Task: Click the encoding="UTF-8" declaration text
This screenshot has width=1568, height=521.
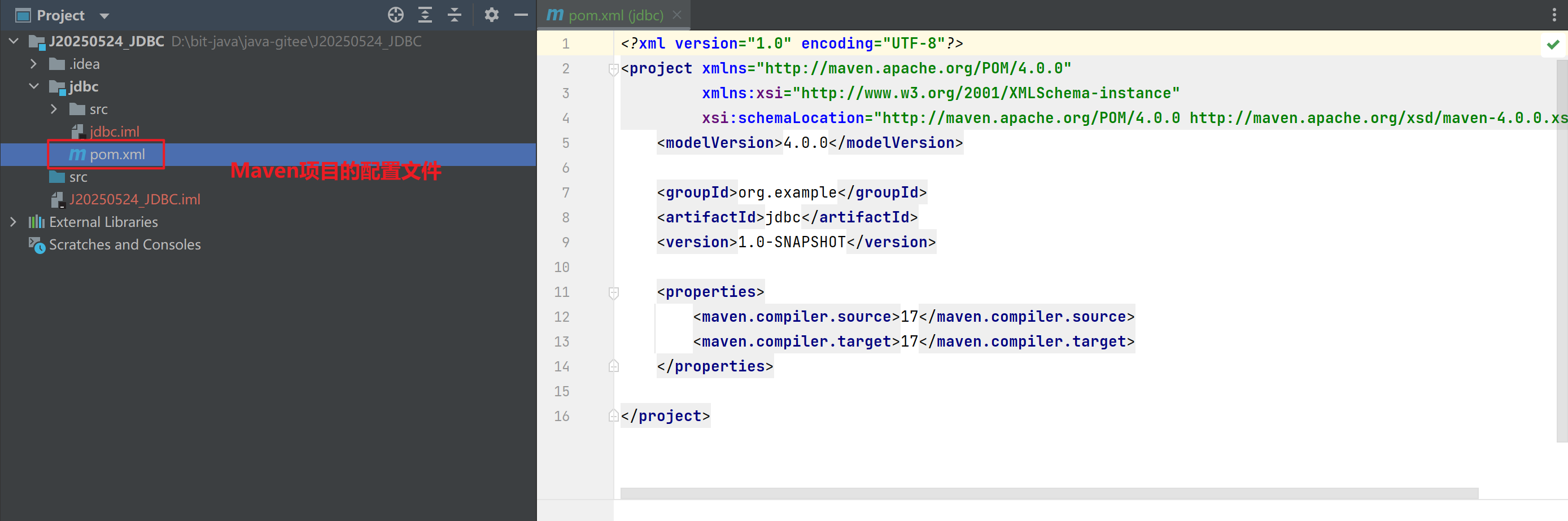Action: tap(873, 44)
